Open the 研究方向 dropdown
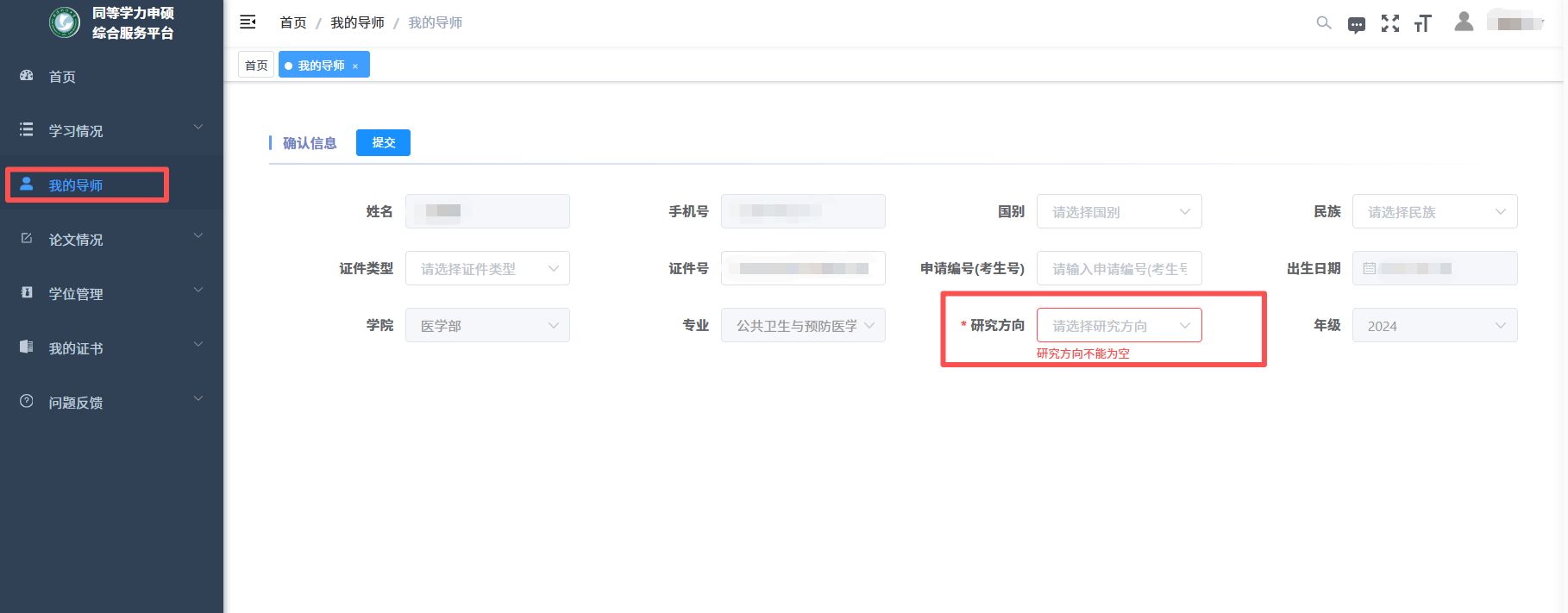The height and width of the screenshot is (613, 1568). pos(1118,325)
